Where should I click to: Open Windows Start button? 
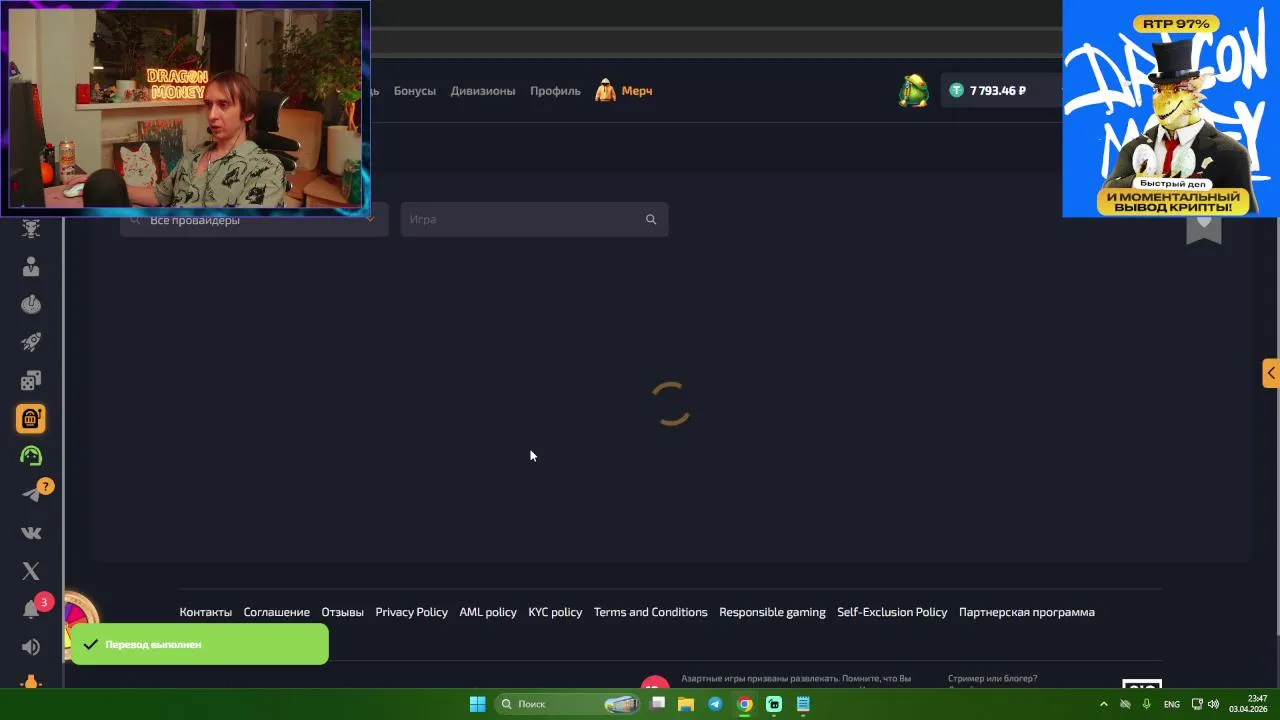tap(477, 704)
